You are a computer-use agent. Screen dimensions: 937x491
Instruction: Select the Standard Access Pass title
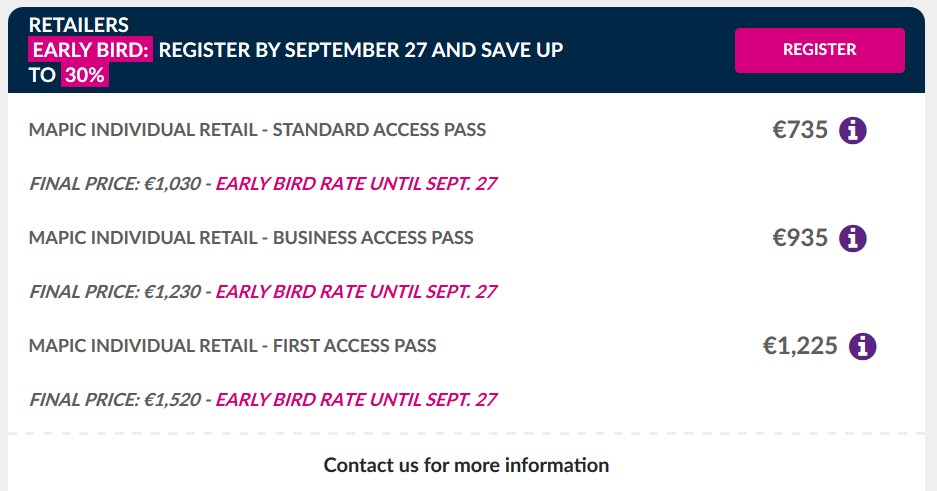point(257,130)
